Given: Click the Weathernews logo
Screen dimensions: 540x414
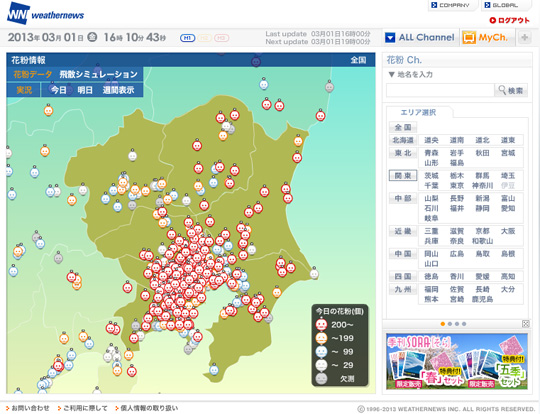Looking at the screenshot, I should (45, 13).
